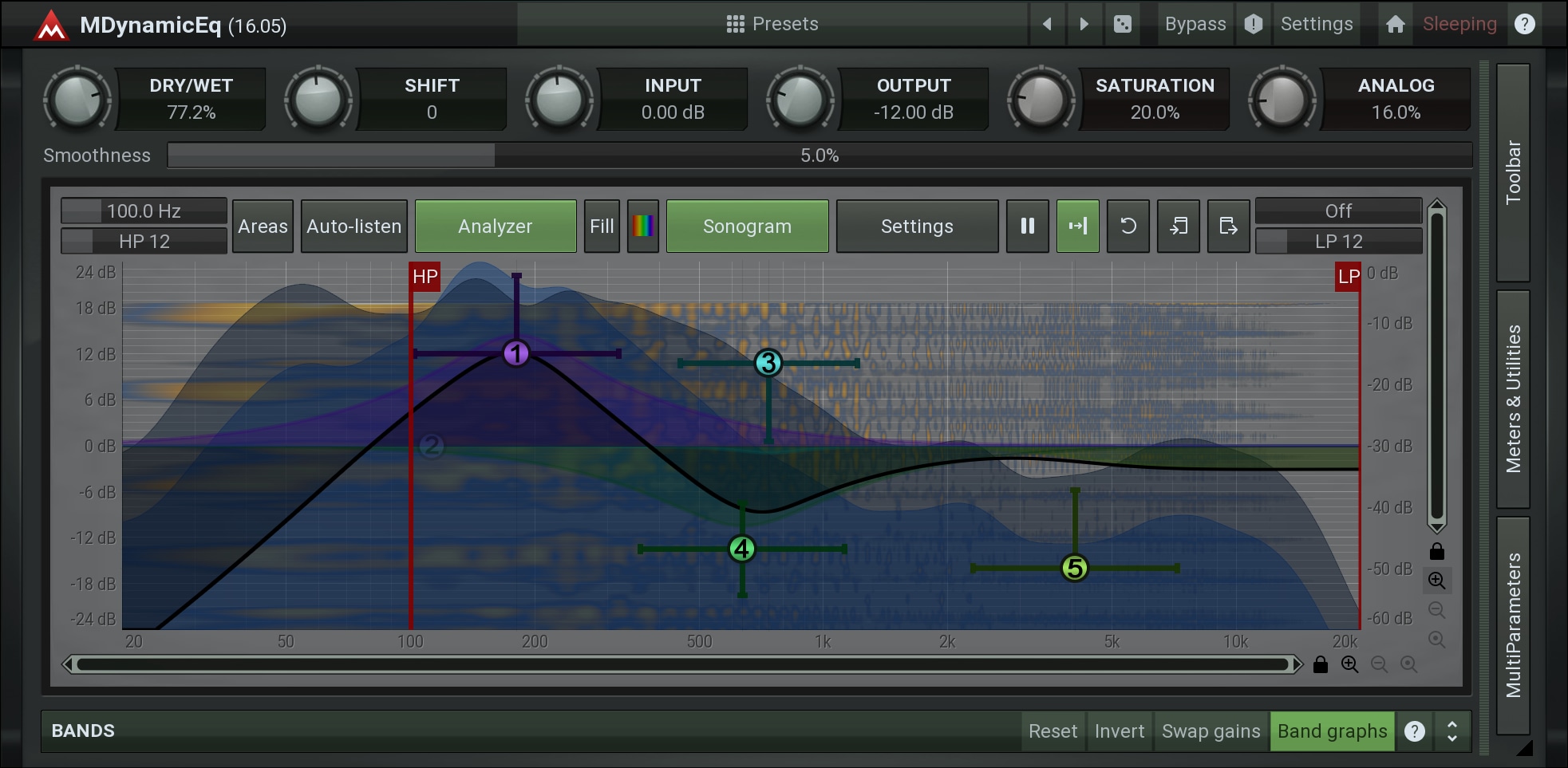Image resolution: width=1568 pixels, height=768 pixels.
Task: Click the horizontal scrollbar left arrow
Action: [69, 664]
